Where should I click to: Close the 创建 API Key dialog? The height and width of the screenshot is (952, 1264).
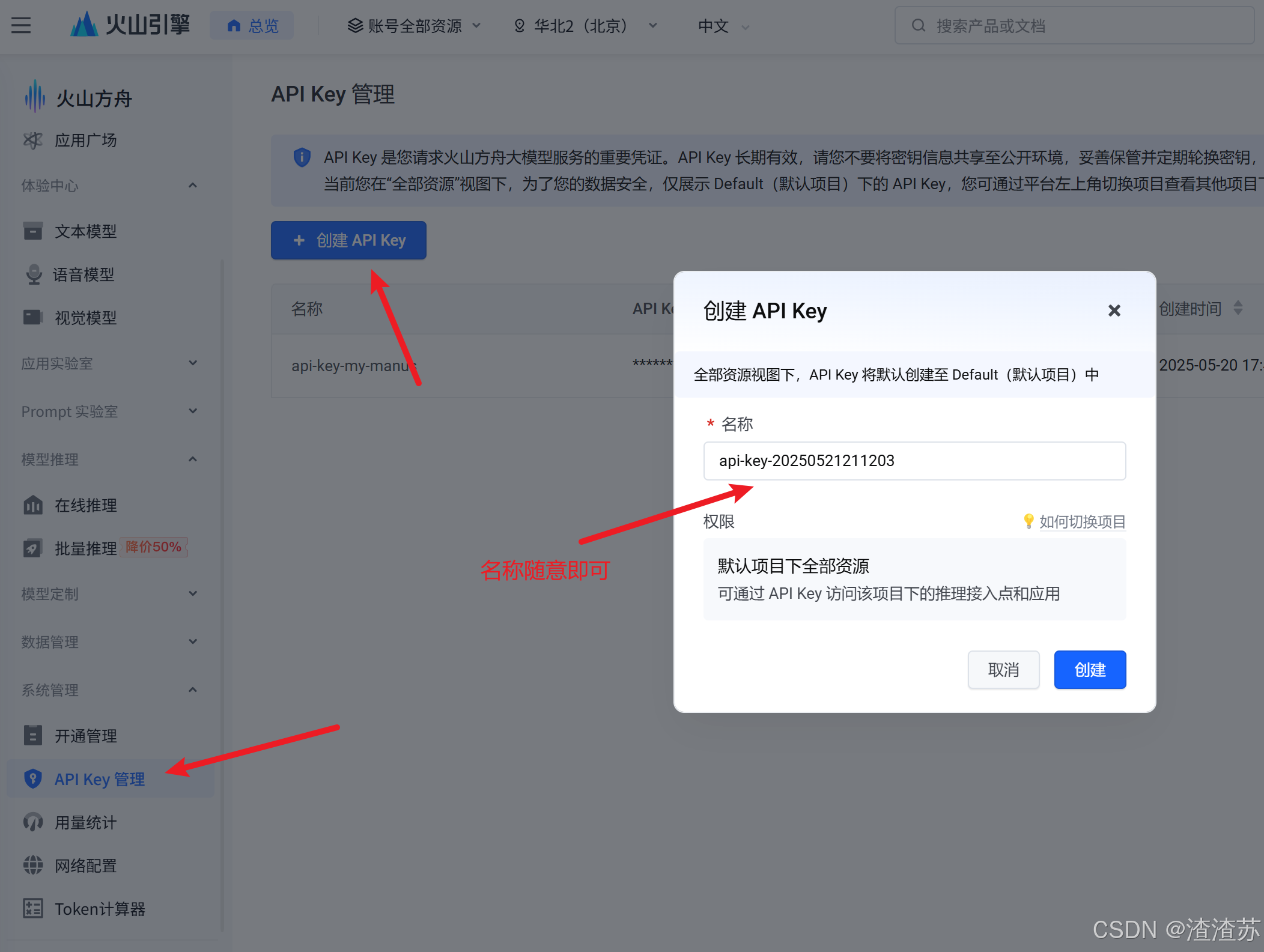pos(1114,311)
